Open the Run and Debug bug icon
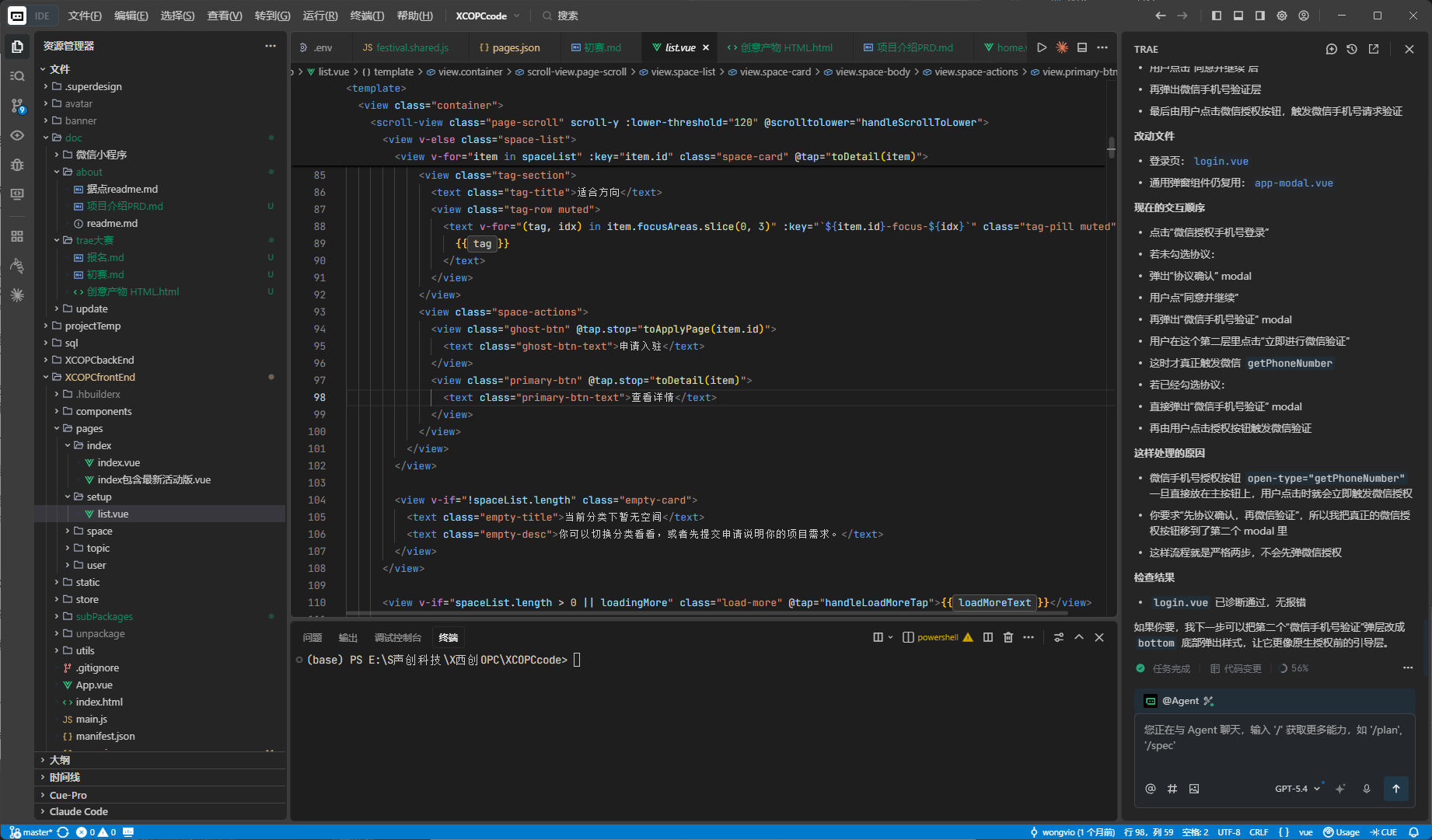The height and width of the screenshot is (840, 1432). [17, 165]
